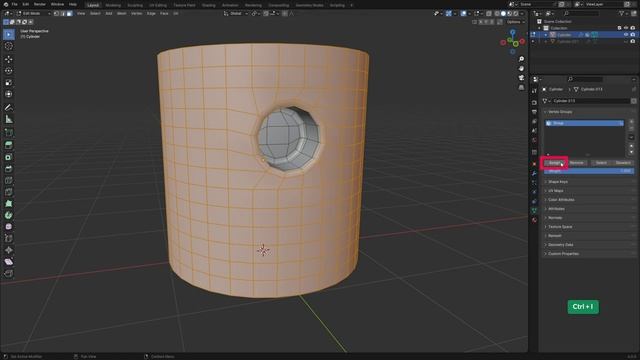This screenshot has height=360, width=640.
Task: Toggle X-ray display in viewport header
Action: point(489,13)
